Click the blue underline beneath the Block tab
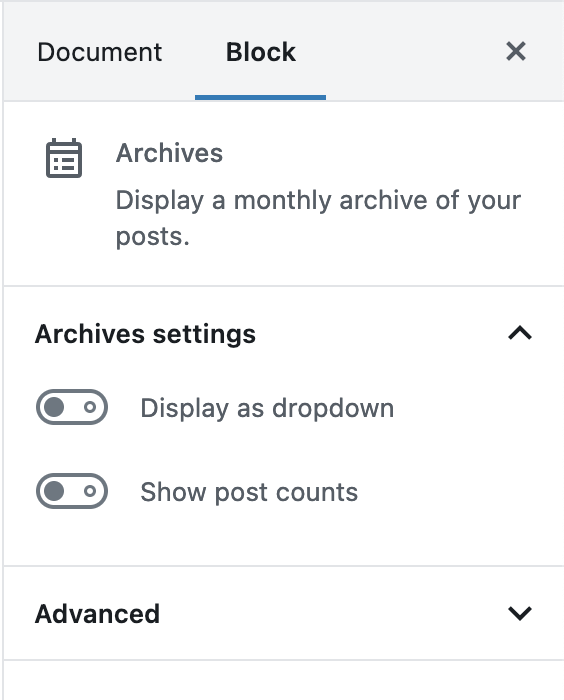 tap(260, 97)
